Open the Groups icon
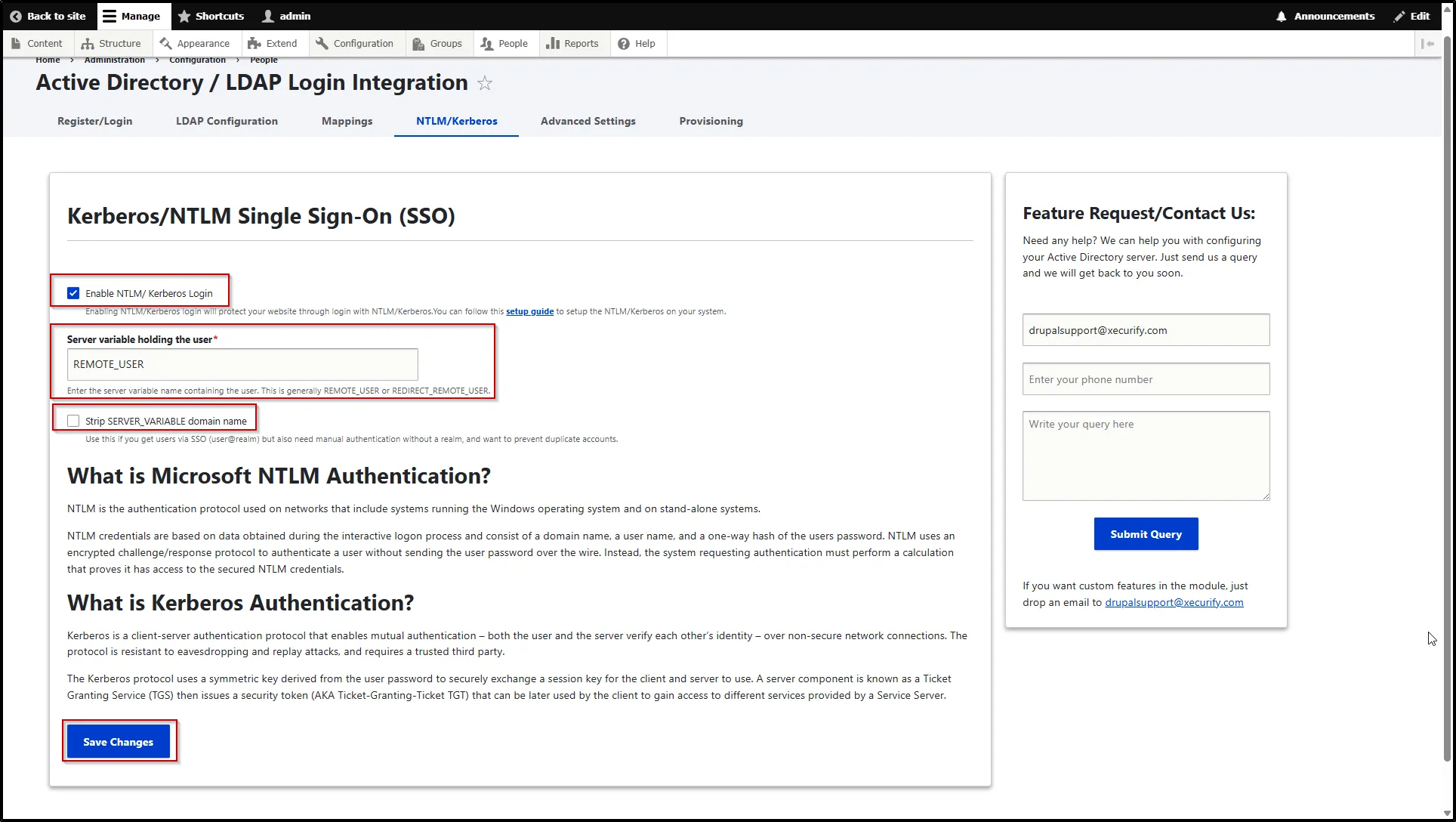This screenshot has height=822, width=1456. 418,43
